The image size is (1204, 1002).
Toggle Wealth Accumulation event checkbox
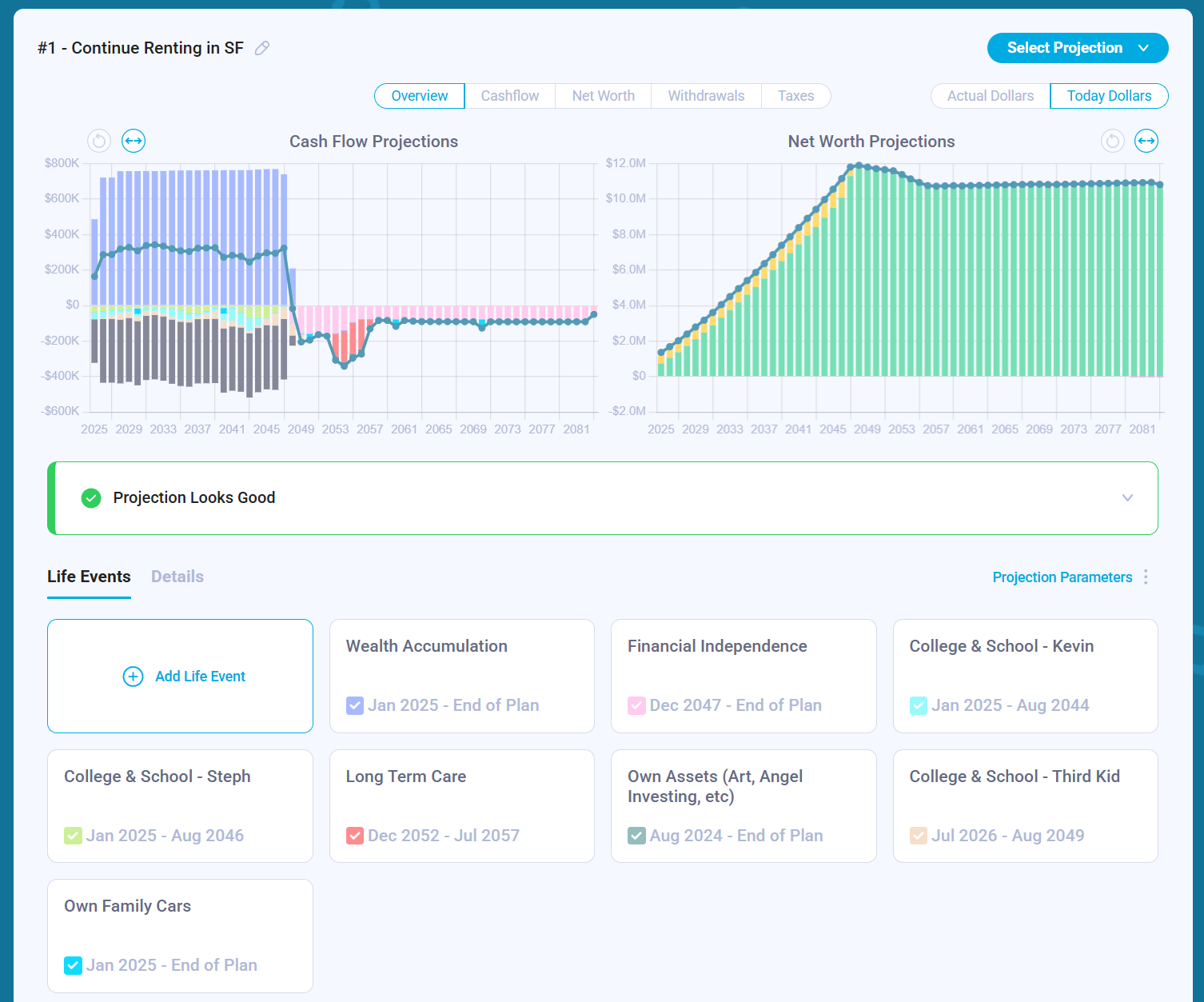pos(355,705)
